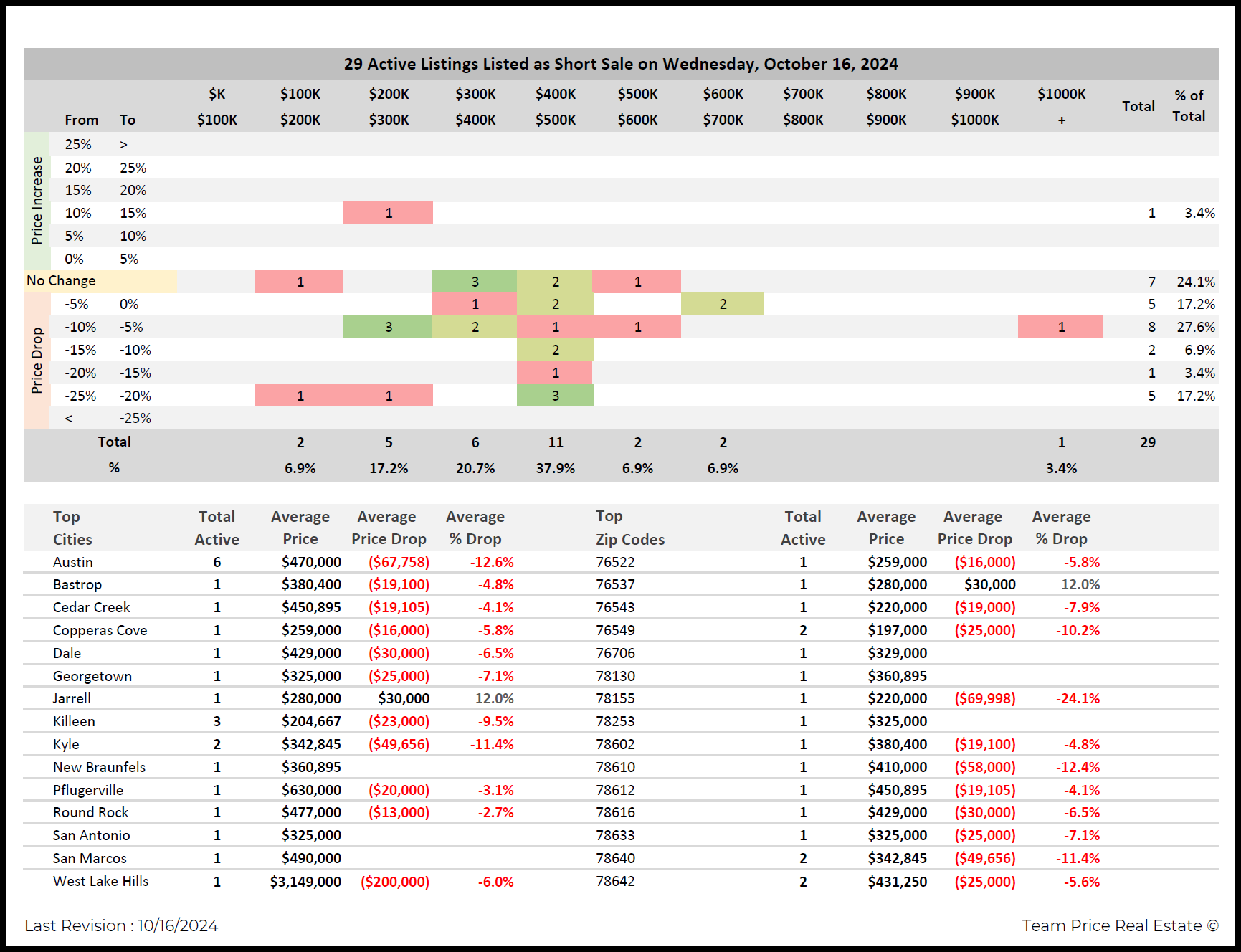The image size is (1241, 952).
Task: Select the Last Revision date text
Action: pos(121,925)
